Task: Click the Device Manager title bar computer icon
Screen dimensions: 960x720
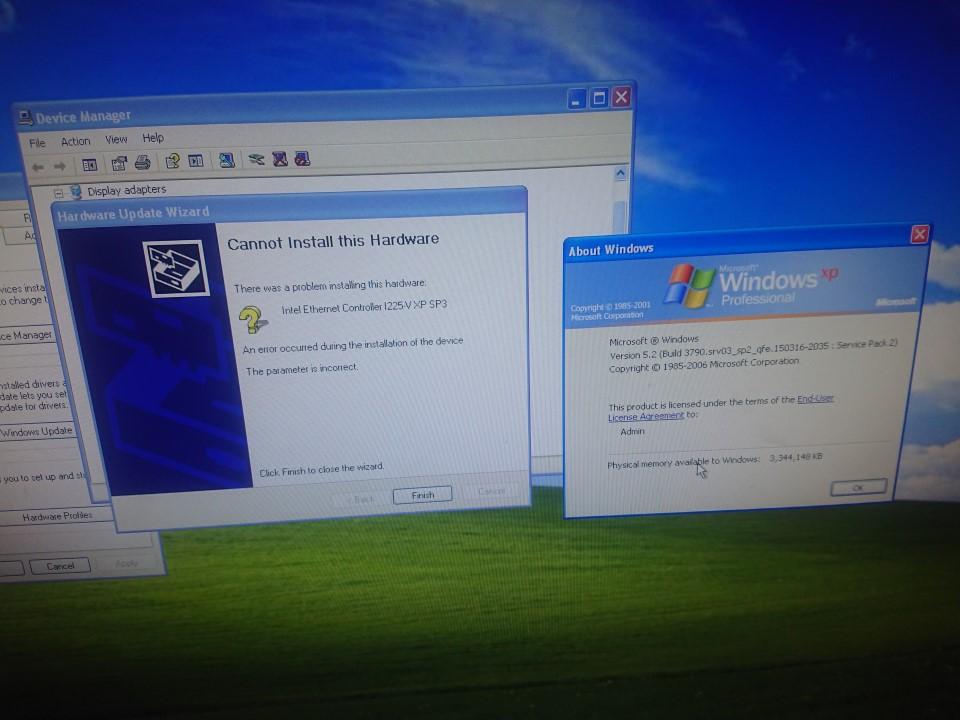Action: (x=25, y=118)
